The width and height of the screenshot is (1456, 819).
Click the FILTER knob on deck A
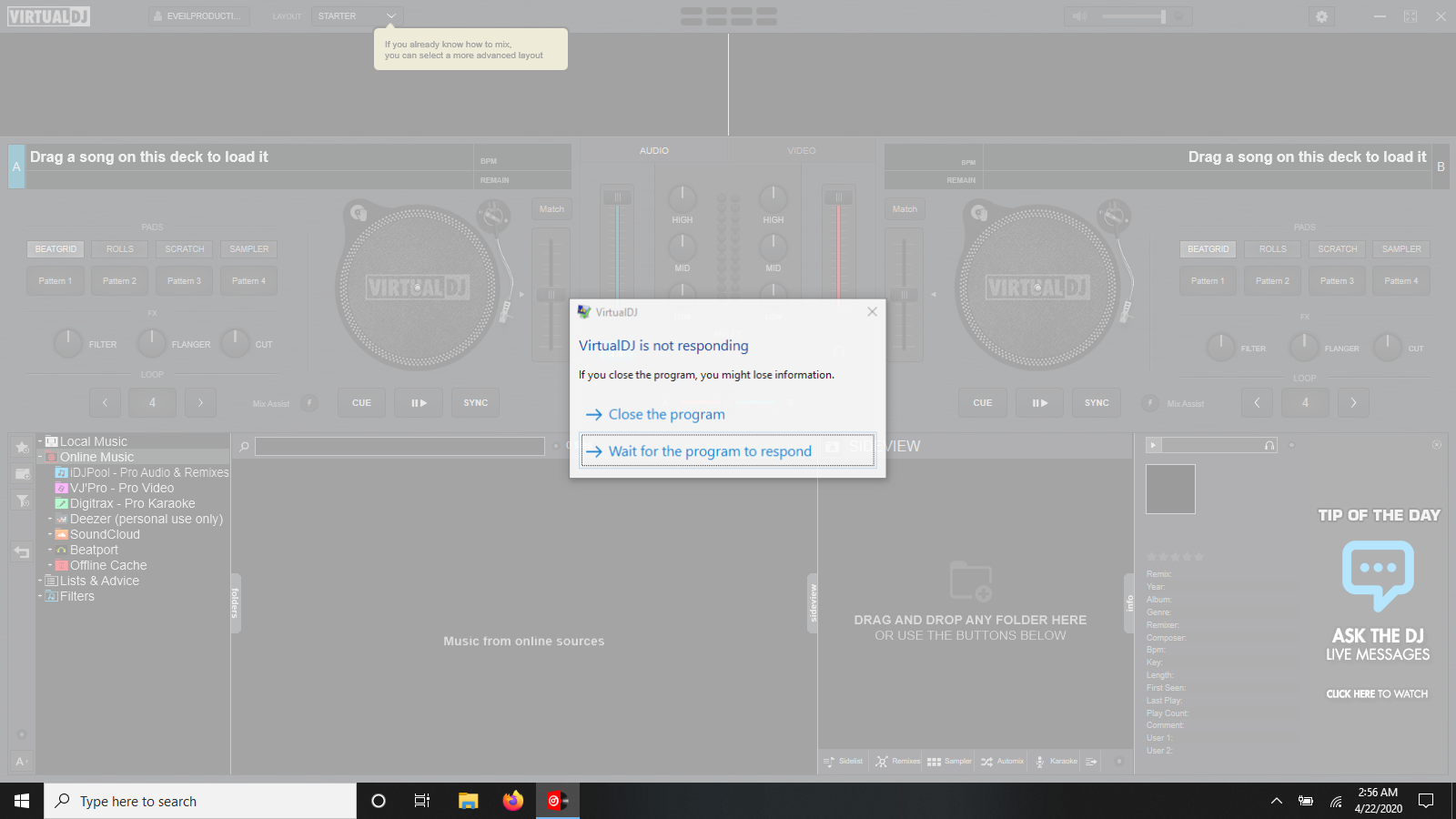pyautogui.click(x=67, y=343)
